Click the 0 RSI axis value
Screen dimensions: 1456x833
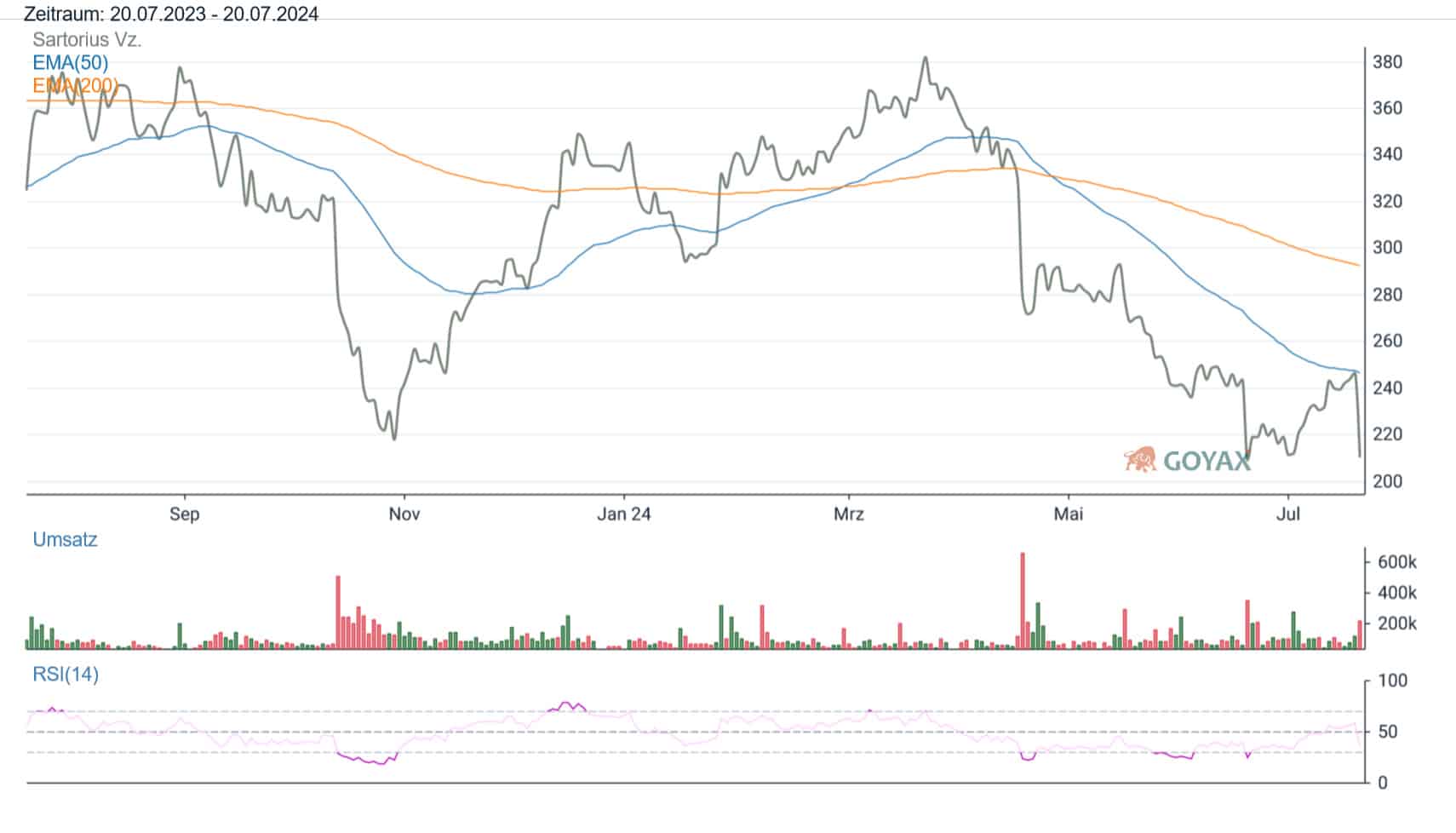point(1382,783)
